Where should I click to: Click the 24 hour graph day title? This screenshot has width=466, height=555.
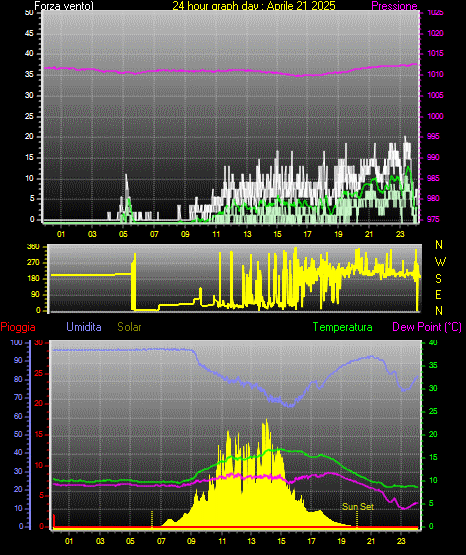[x=254, y=6]
